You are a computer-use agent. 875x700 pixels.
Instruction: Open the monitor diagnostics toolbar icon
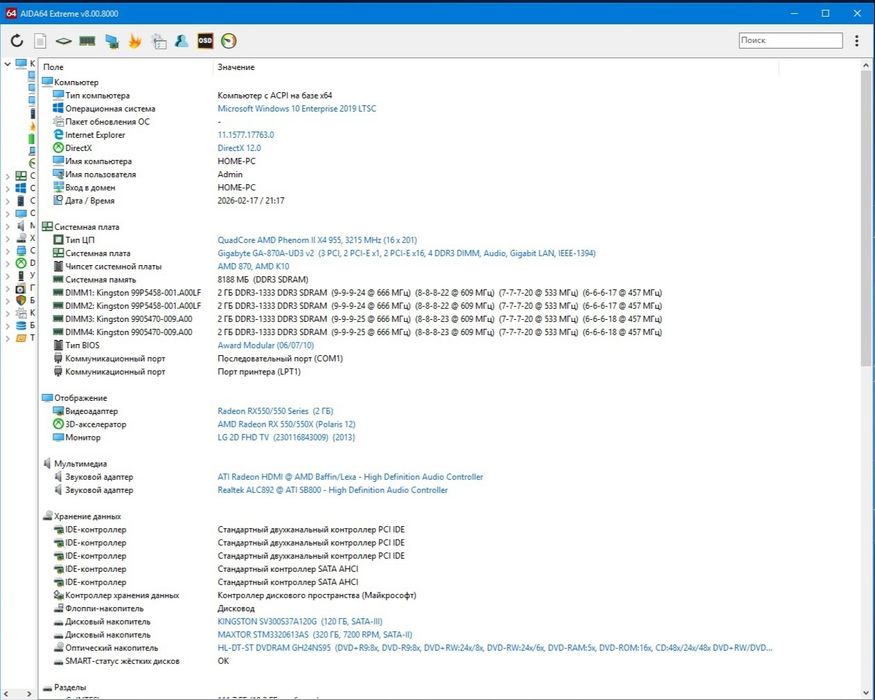[x=112, y=41]
